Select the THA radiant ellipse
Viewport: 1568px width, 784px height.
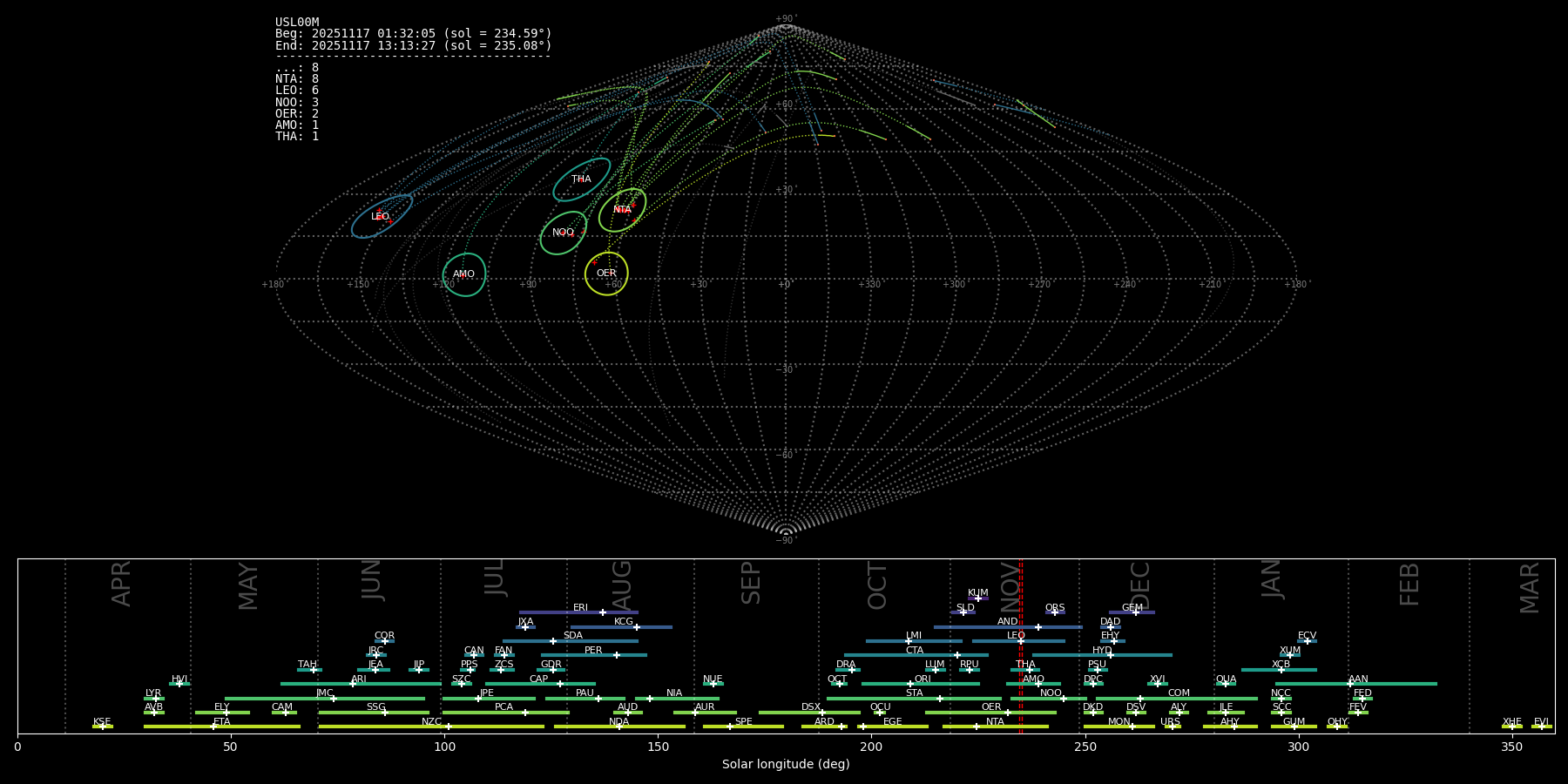point(581,179)
